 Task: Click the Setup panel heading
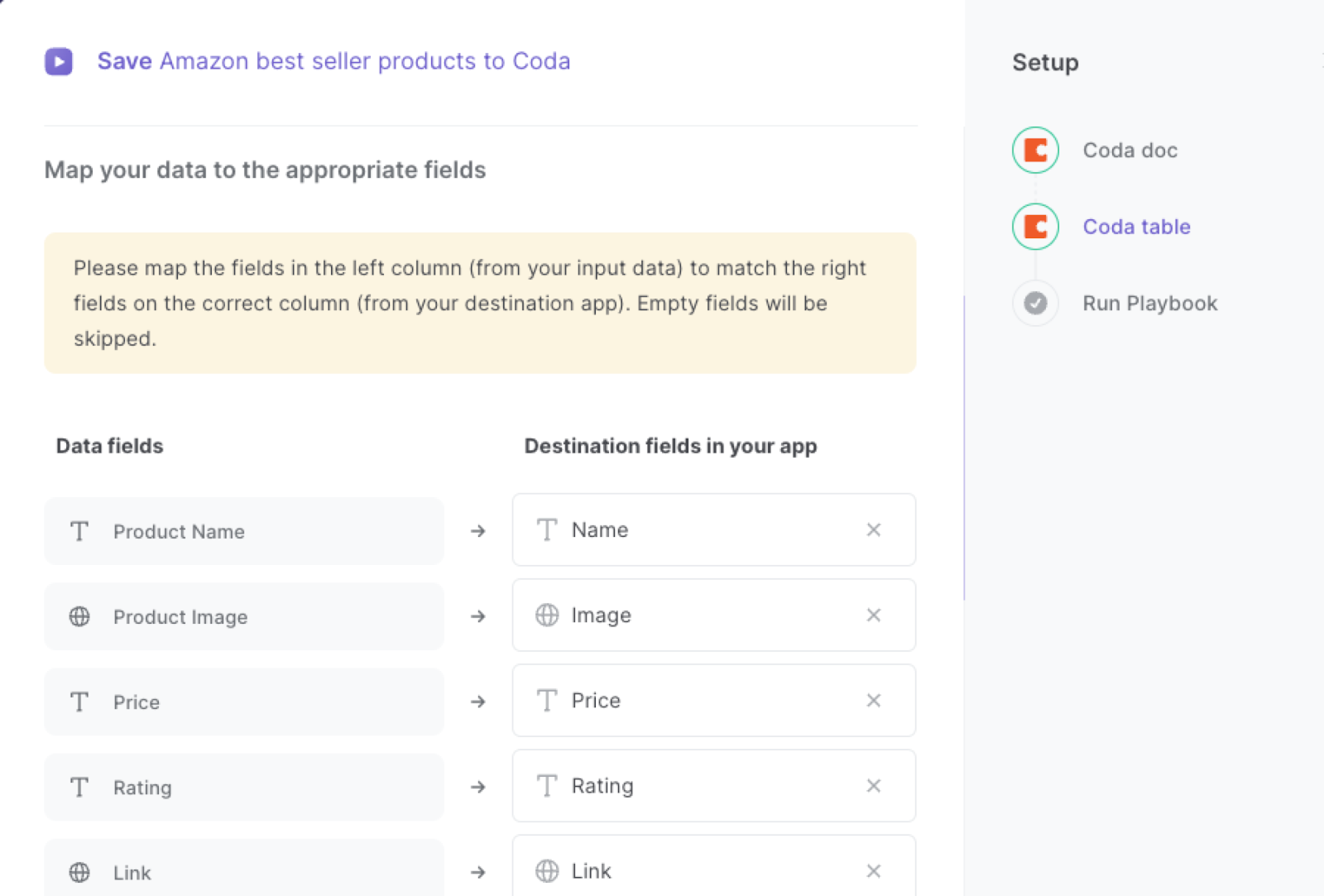(1045, 63)
